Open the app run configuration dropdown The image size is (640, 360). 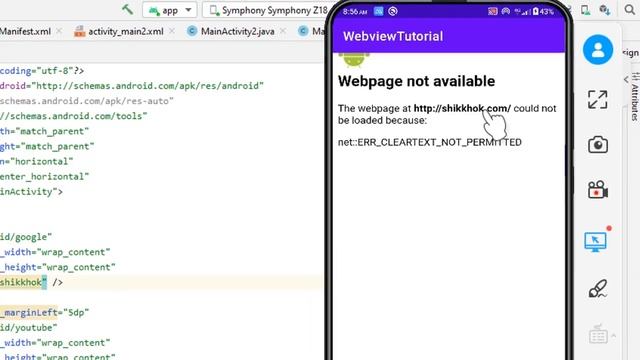170,10
